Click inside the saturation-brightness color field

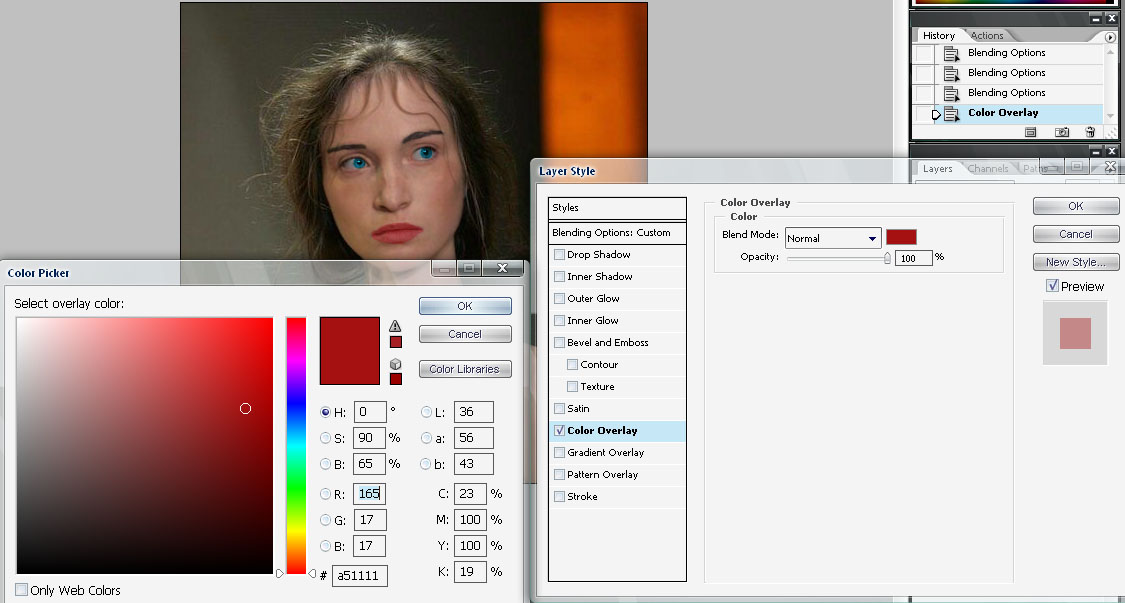tap(144, 445)
